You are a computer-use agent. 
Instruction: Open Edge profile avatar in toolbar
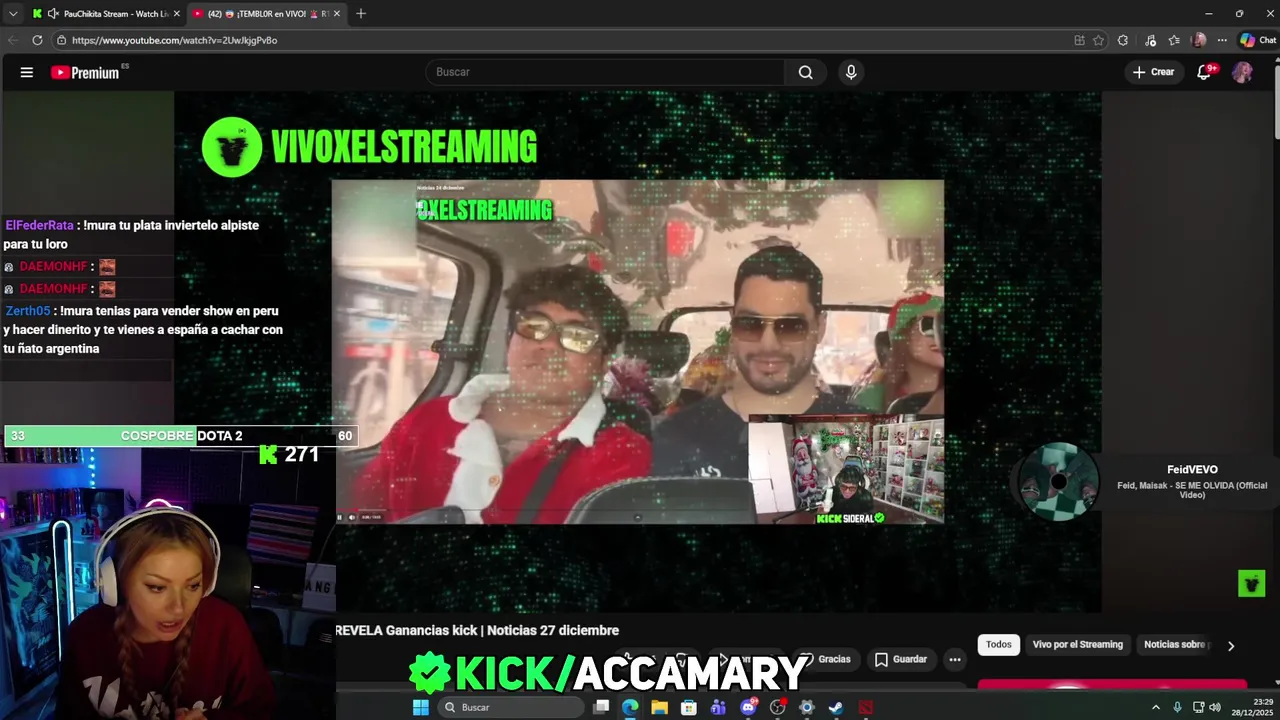pos(1199,40)
